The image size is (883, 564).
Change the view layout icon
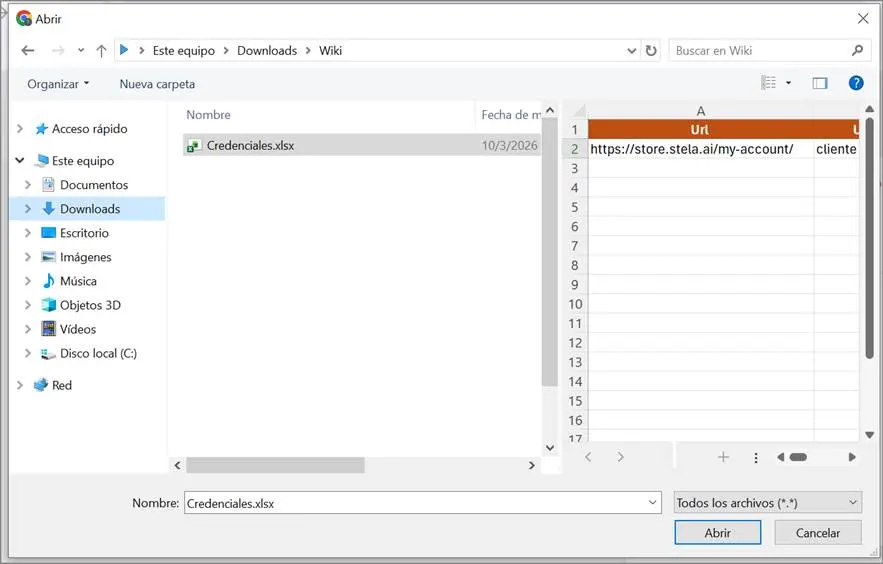(769, 84)
